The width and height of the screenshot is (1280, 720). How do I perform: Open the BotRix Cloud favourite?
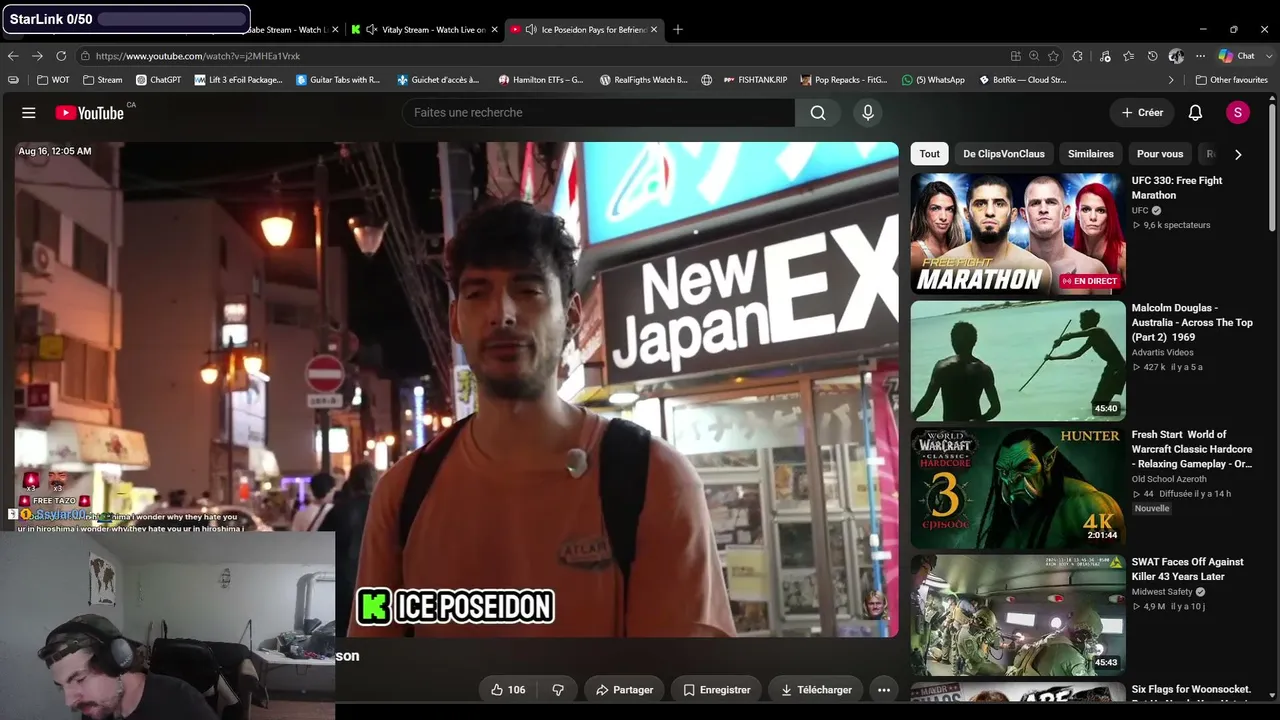tap(1023, 80)
